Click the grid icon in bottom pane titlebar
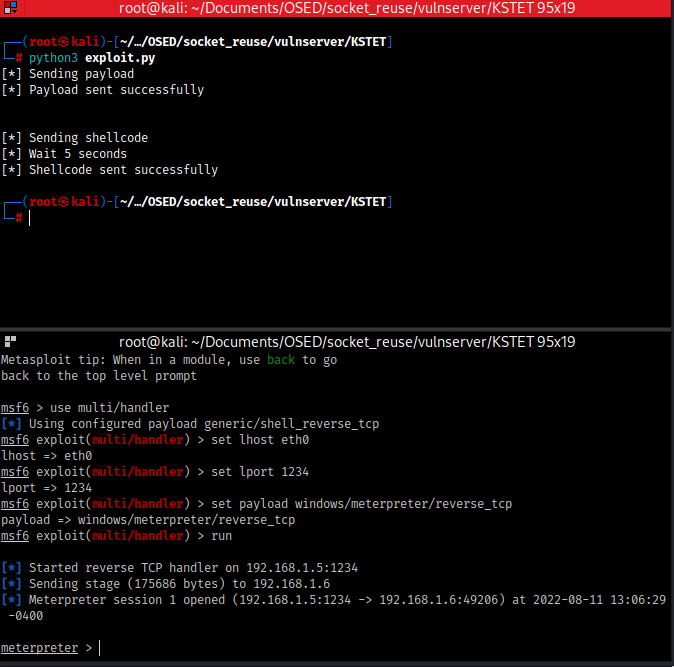The height and width of the screenshot is (667, 674). coord(10,342)
